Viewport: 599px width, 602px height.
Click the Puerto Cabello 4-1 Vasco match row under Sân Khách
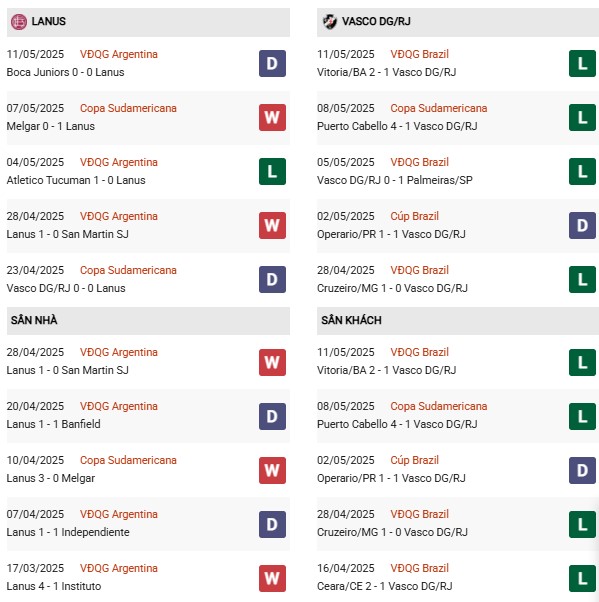point(458,416)
